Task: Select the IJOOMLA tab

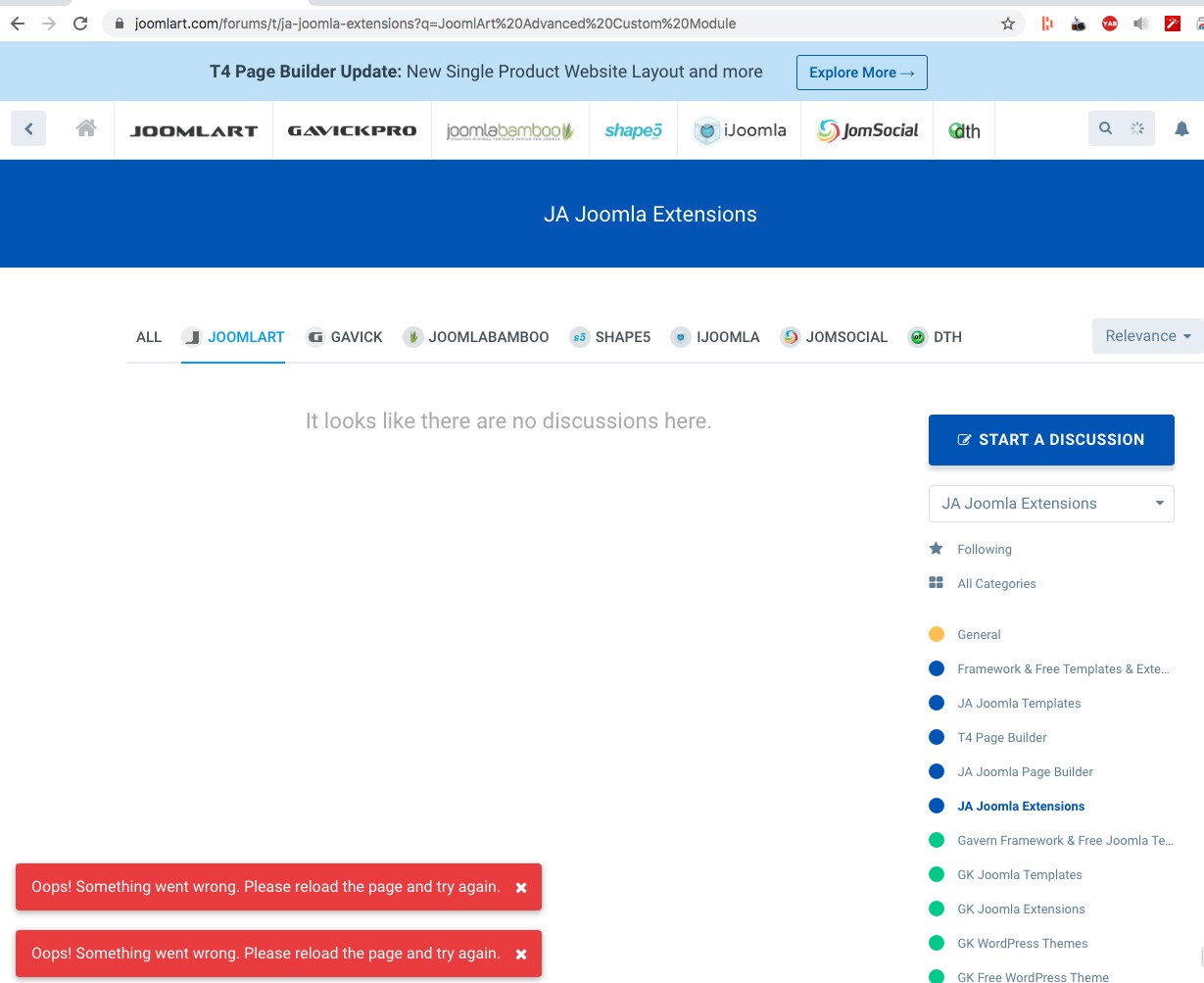Action: (x=715, y=337)
